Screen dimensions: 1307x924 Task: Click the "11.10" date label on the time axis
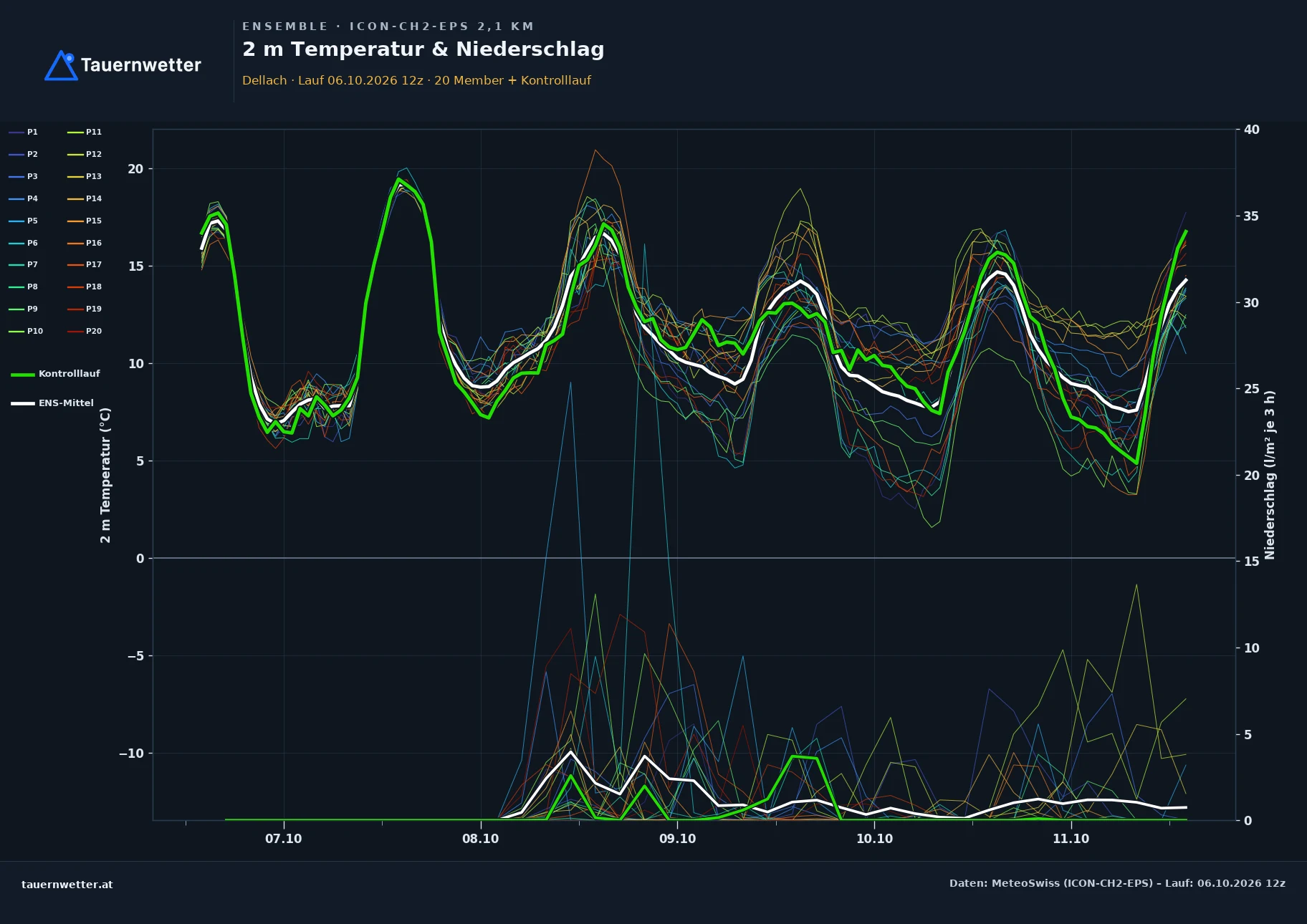click(x=1071, y=839)
